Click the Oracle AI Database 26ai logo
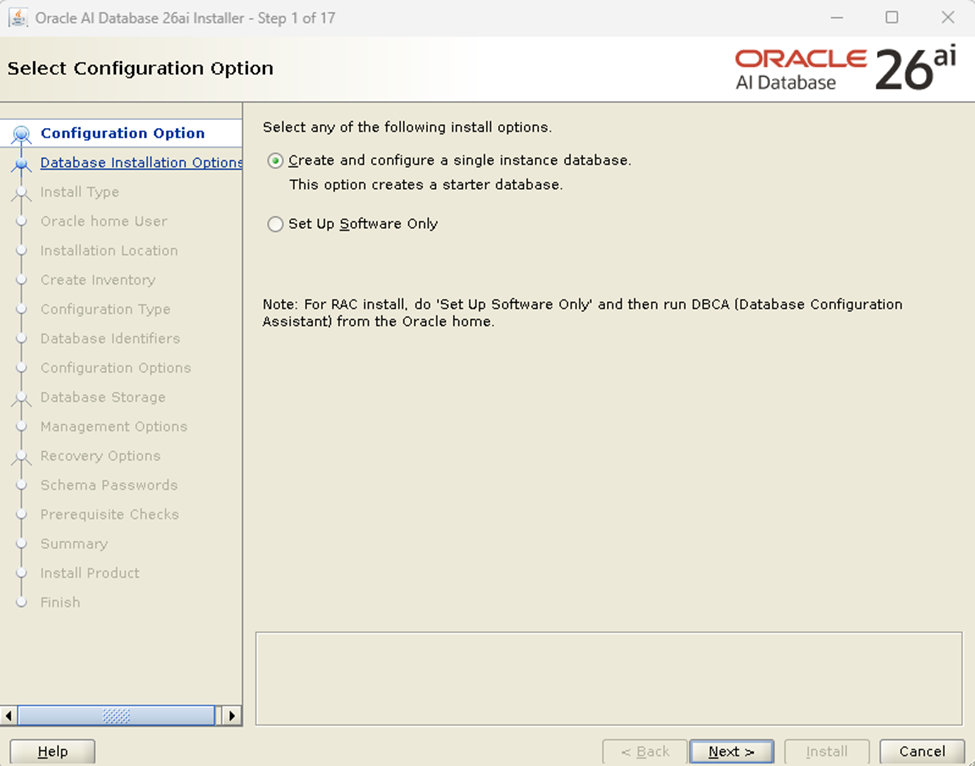The width and height of the screenshot is (975, 766). click(845, 69)
